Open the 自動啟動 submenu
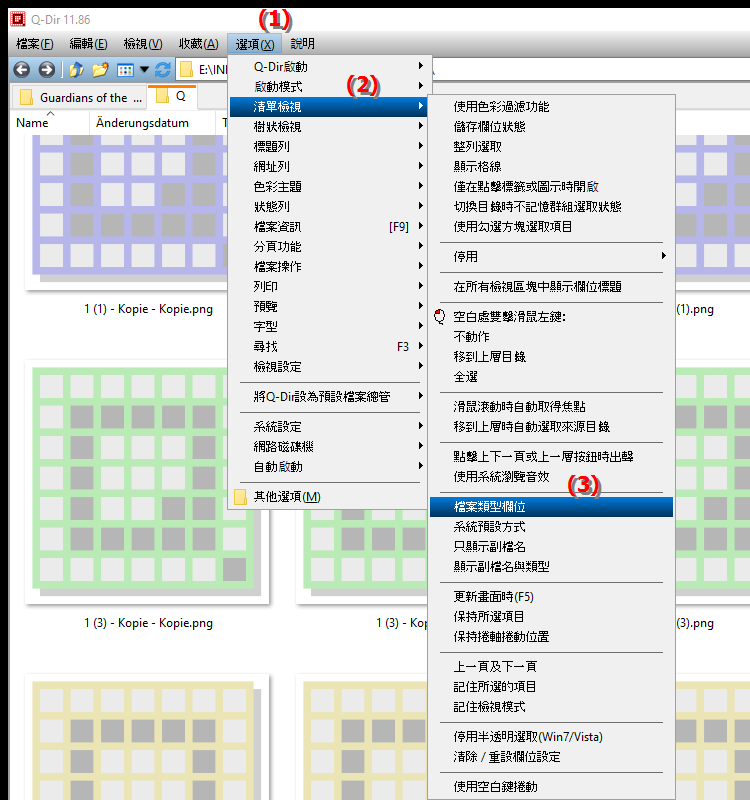750x800 pixels. (x=328, y=467)
